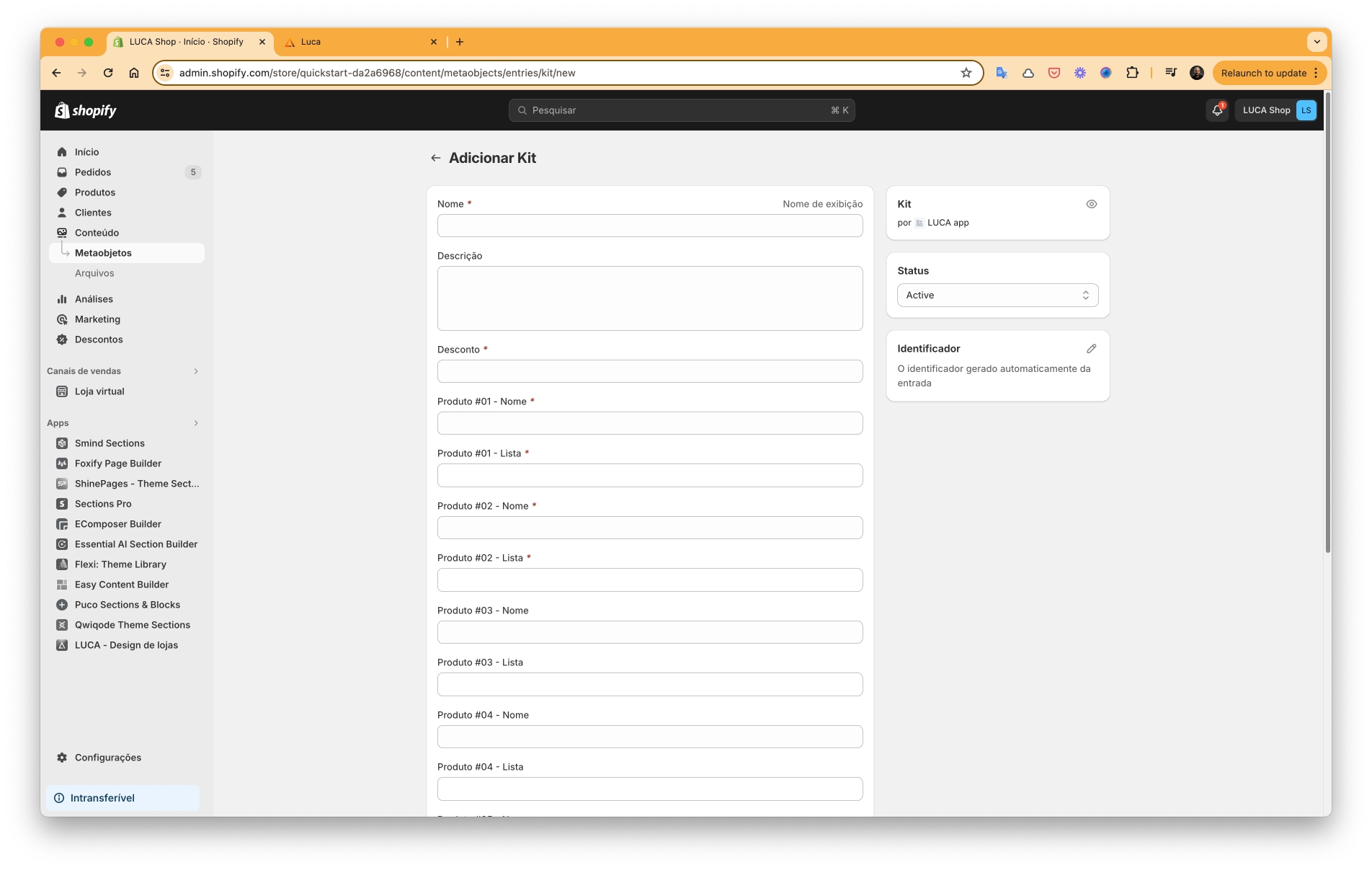Open the browser extensions puzzle icon
Screen dimensions: 1372x870
[x=1132, y=73]
